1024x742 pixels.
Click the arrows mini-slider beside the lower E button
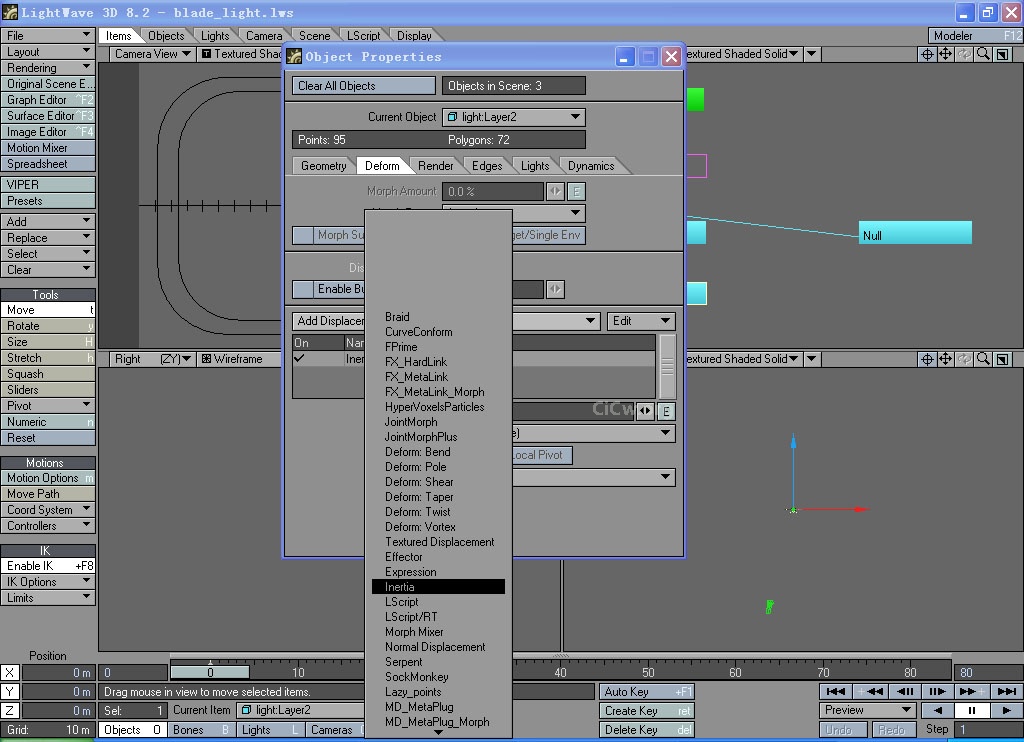coord(645,411)
